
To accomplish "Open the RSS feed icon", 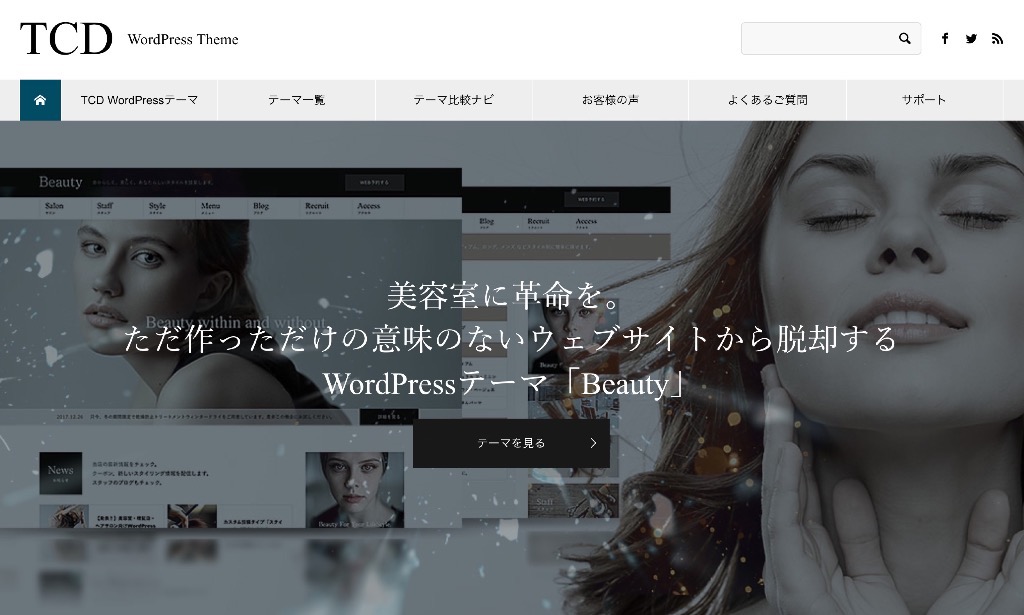I will (997, 39).
